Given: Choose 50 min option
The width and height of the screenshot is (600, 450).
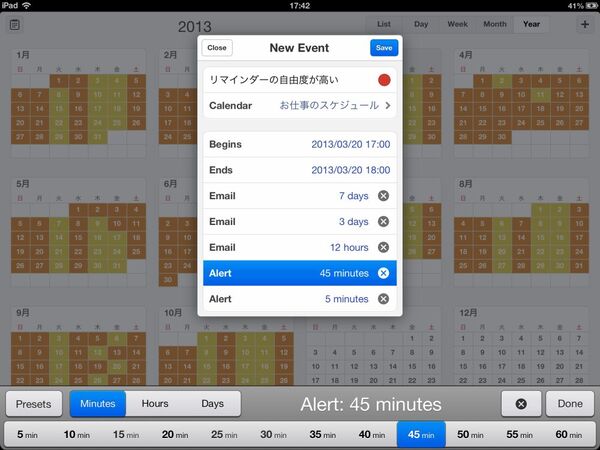Looking at the screenshot, I should pos(470,435).
